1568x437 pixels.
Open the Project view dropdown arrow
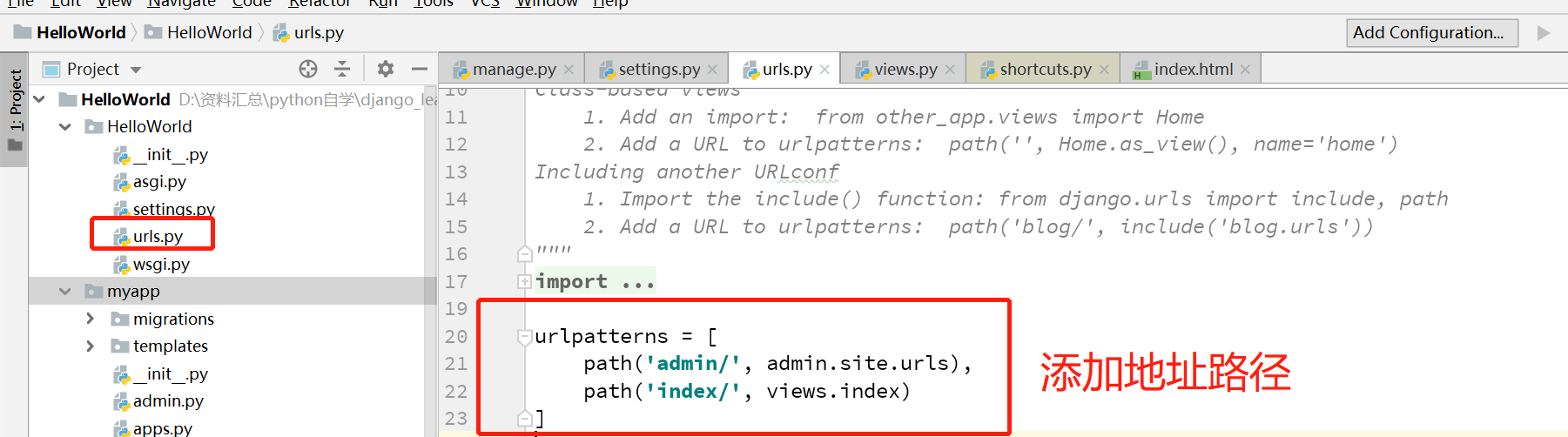tap(135, 70)
